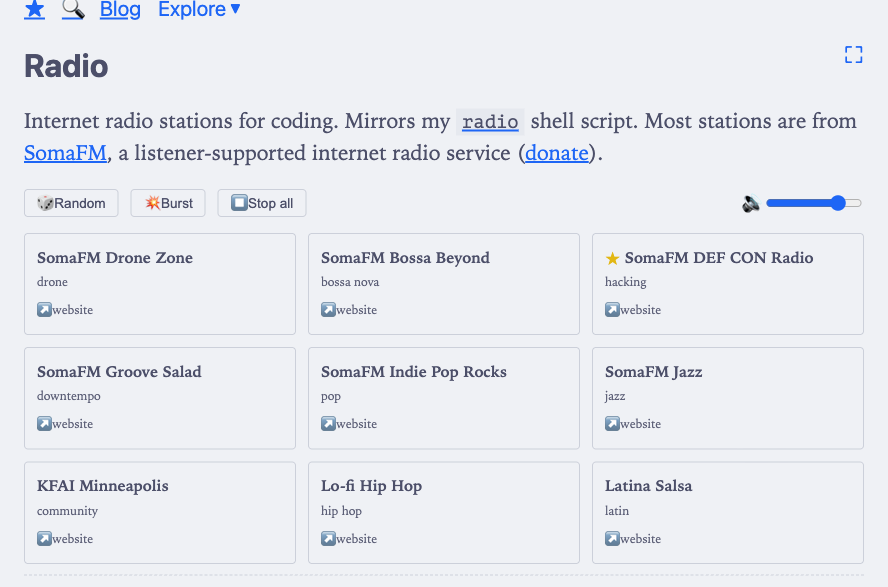The image size is (888, 587).
Task: Click the 'bossa nova' genre label
Action: tap(350, 282)
